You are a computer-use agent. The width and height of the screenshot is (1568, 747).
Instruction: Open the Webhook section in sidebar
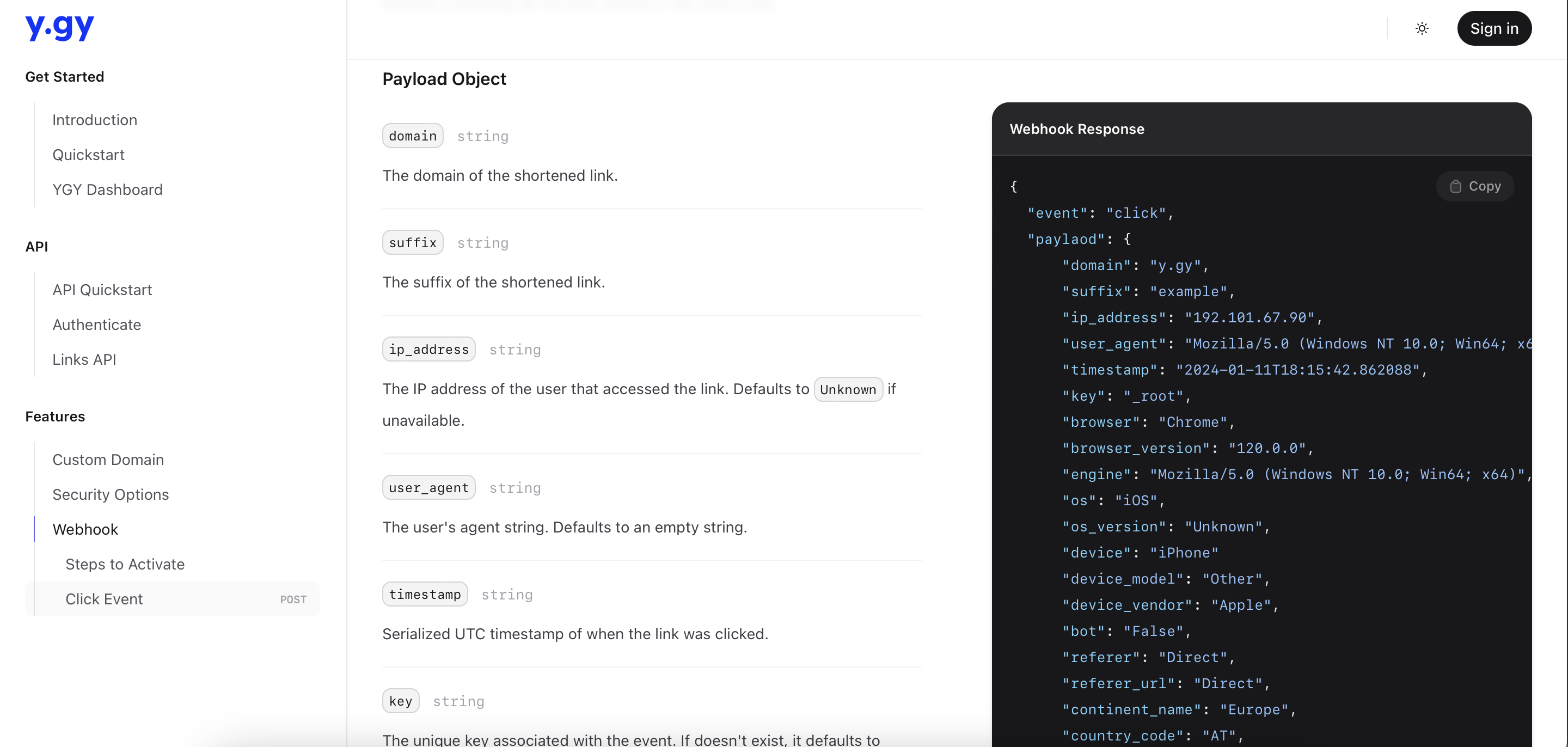[x=85, y=529]
